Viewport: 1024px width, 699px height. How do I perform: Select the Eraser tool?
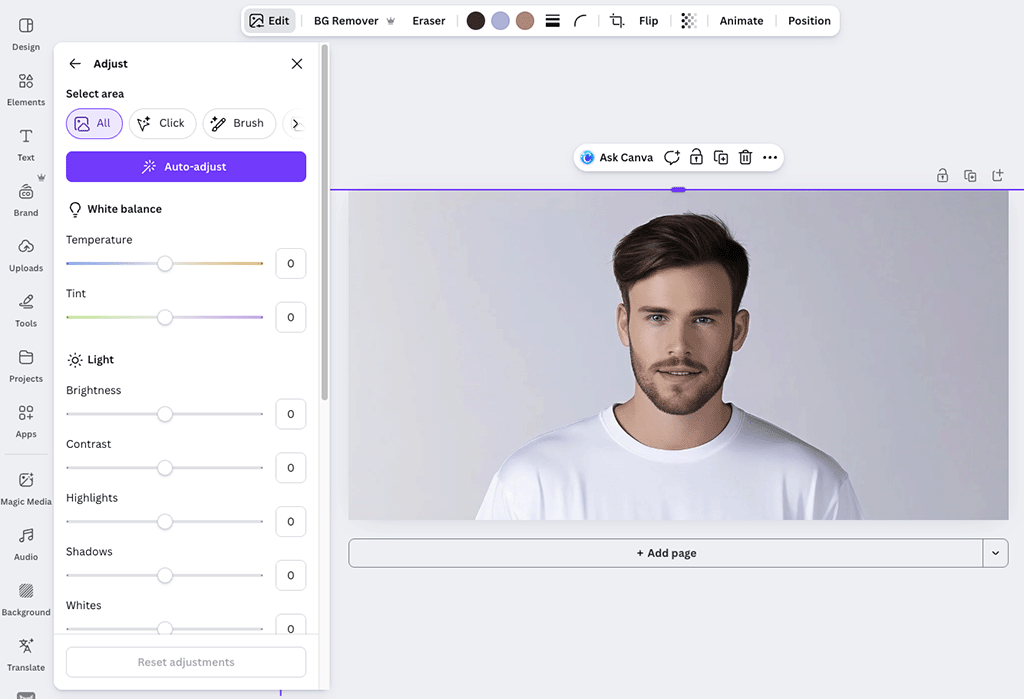pos(428,21)
